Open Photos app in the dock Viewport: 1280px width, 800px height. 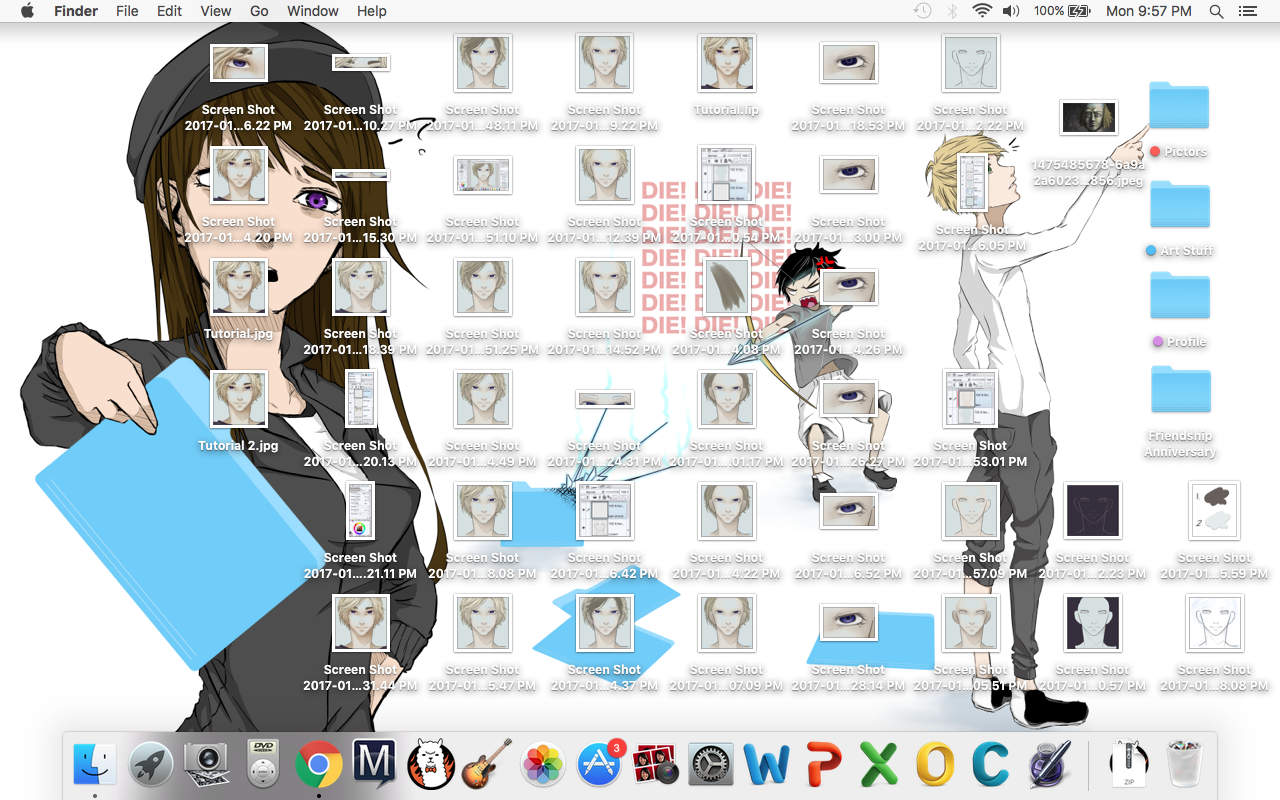(x=544, y=765)
